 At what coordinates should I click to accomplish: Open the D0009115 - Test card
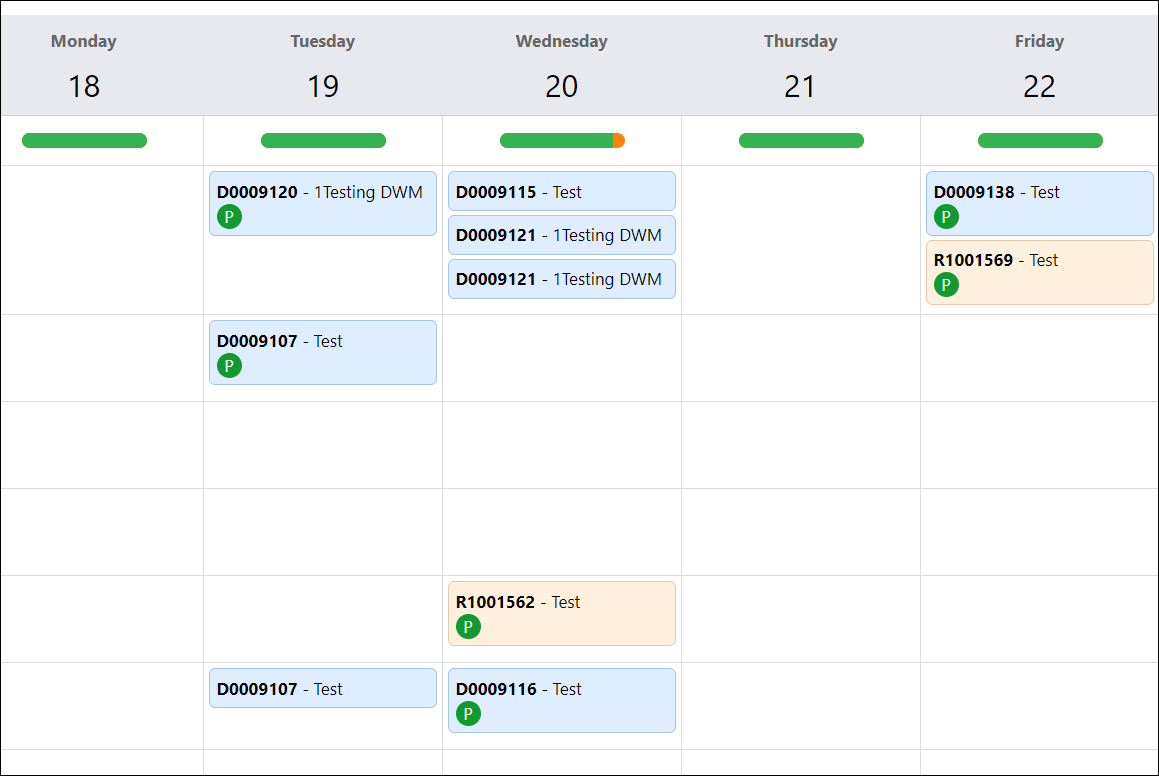coord(561,192)
